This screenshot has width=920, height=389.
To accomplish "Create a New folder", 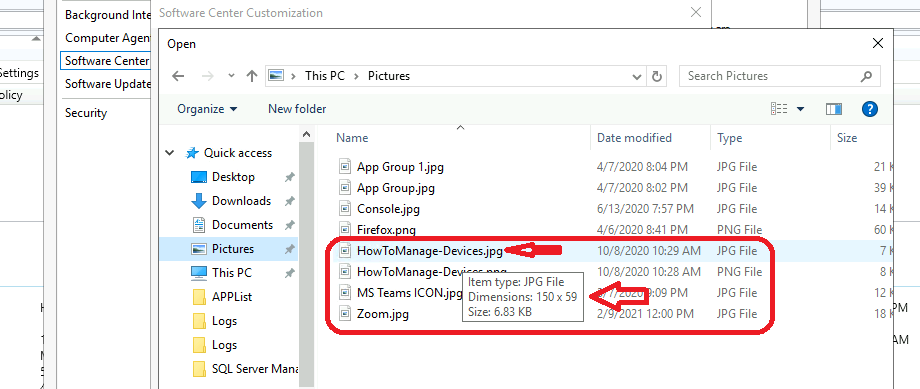I will pos(297,109).
